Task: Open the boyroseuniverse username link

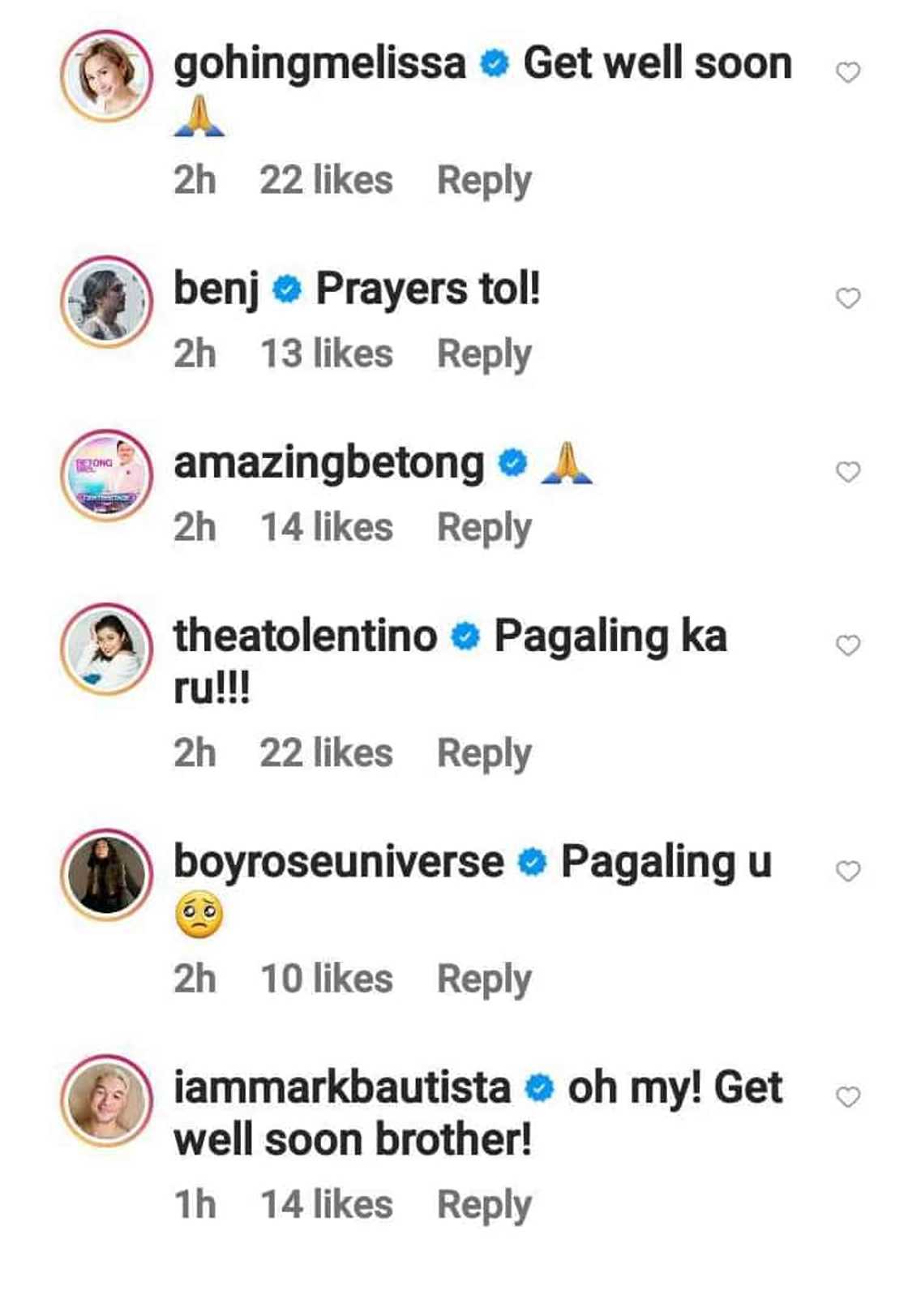Action: tap(338, 861)
